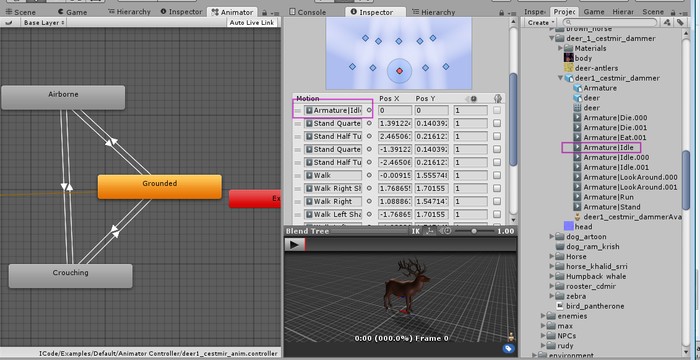
Task: Click the mirror column header icon
Action: click(x=497, y=98)
